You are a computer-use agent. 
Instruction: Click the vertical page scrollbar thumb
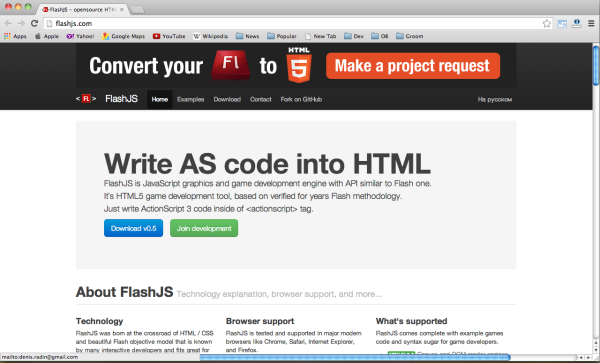596,66
